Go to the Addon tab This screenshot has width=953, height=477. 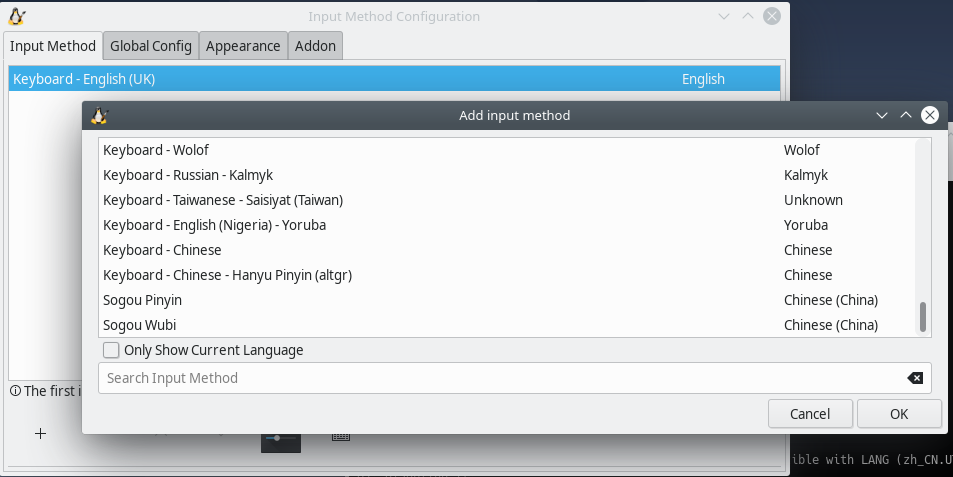coord(316,46)
